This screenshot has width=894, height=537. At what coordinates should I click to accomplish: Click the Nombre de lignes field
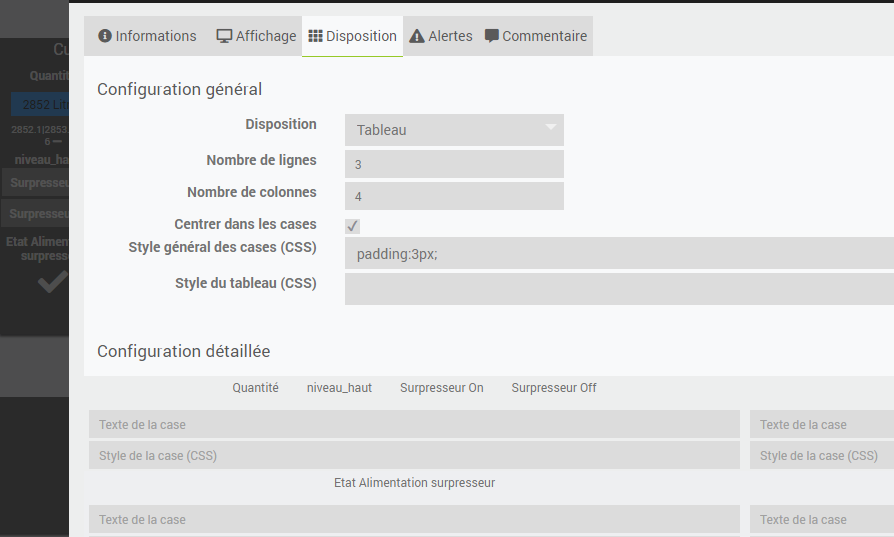click(x=454, y=164)
